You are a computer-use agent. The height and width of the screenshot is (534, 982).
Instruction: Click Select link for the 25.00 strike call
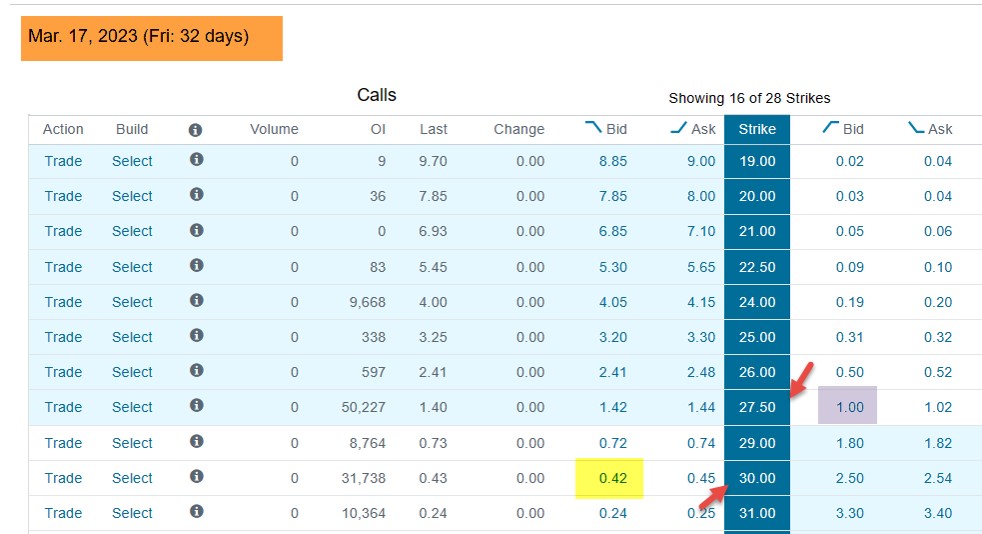point(132,337)
